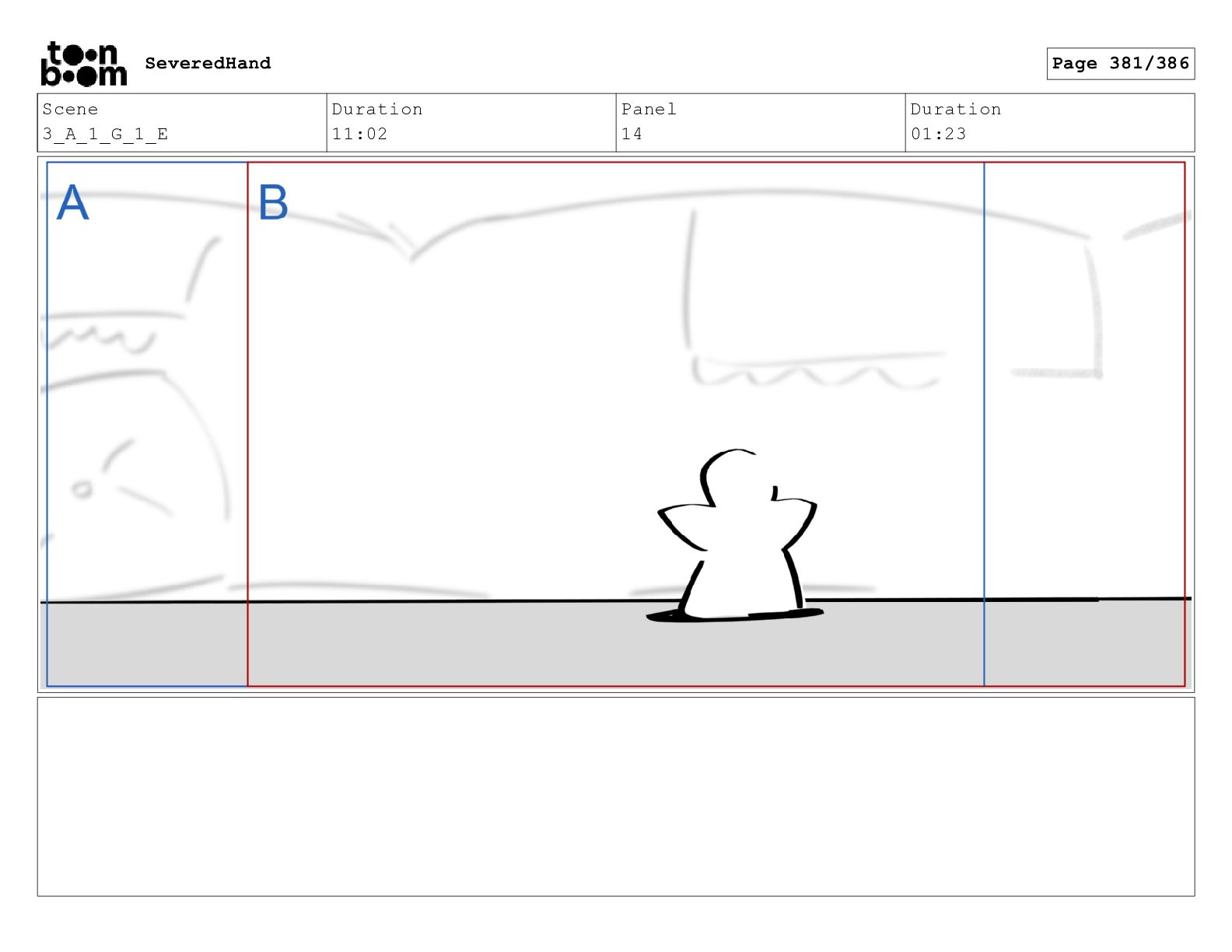1232x952 pixels.
Task: Click the character drawing in the storyboard panel
Action: coord(736,536)
